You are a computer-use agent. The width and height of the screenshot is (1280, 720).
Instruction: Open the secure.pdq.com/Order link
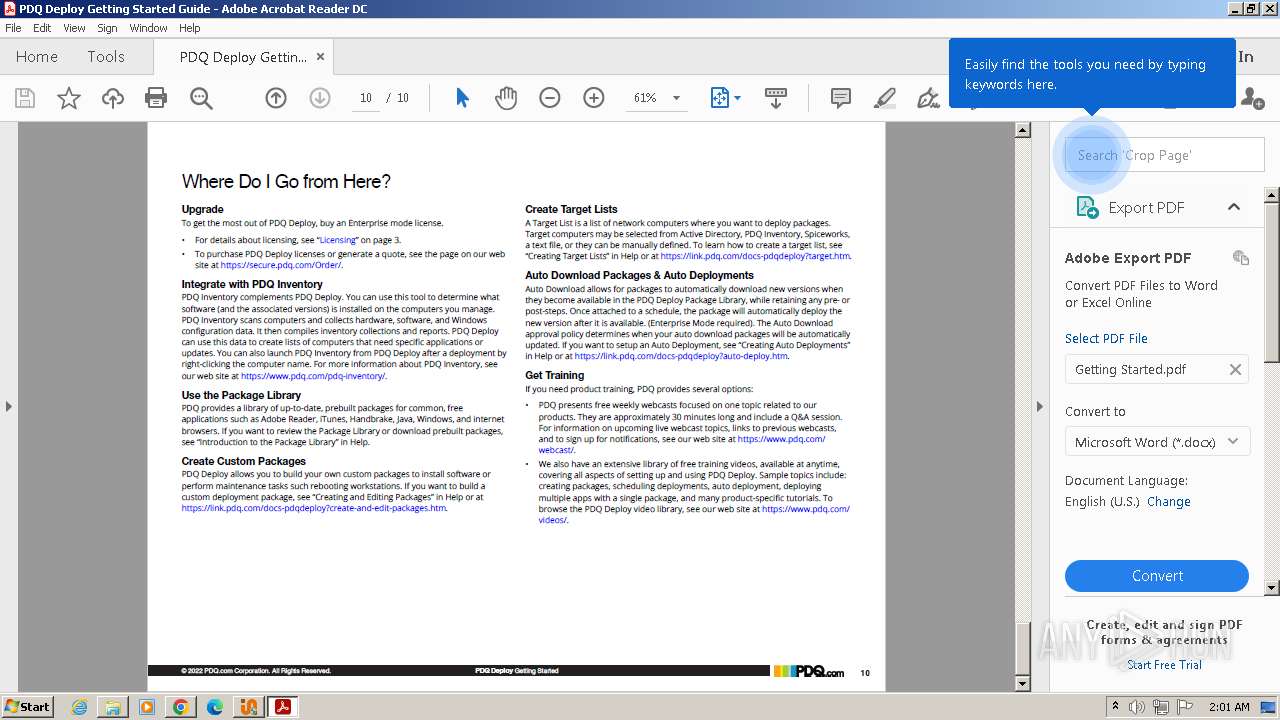(281, 265)
